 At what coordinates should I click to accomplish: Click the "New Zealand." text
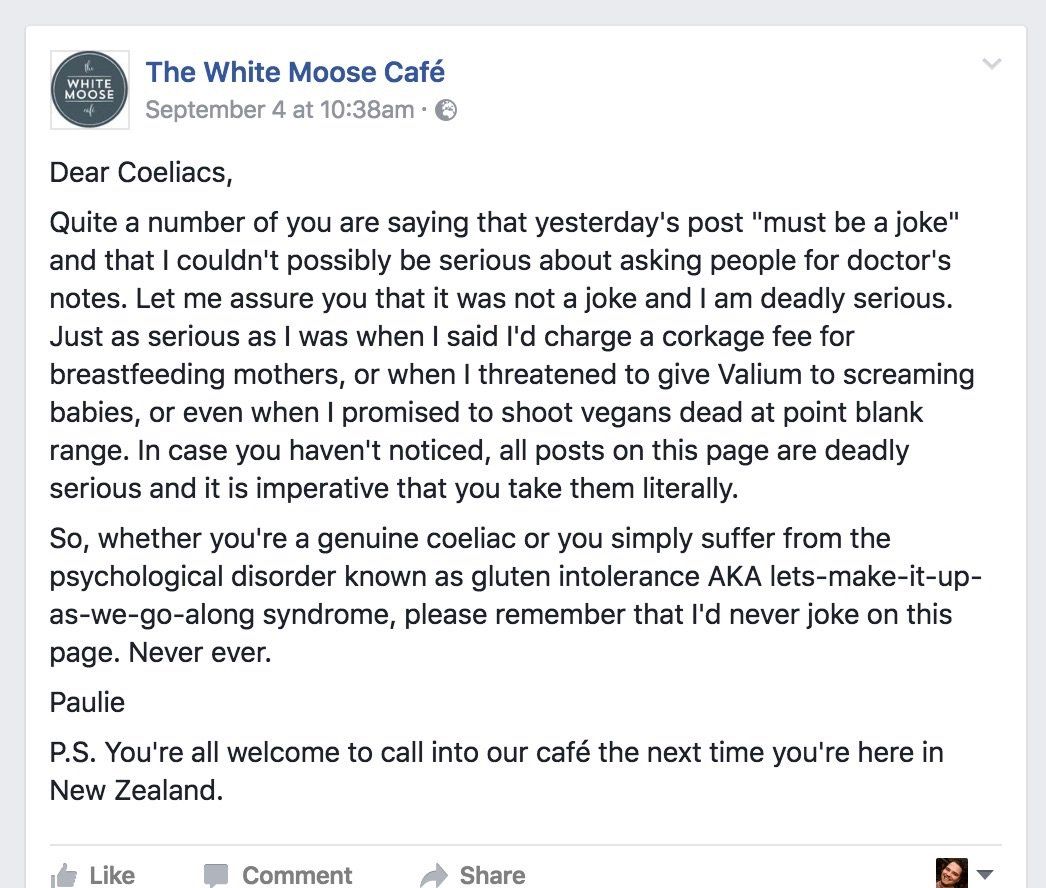pos(136,790)
